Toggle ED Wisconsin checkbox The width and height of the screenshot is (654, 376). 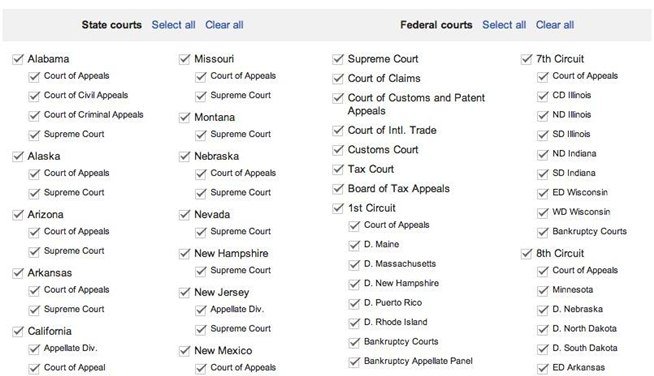[x=543, y=193]
